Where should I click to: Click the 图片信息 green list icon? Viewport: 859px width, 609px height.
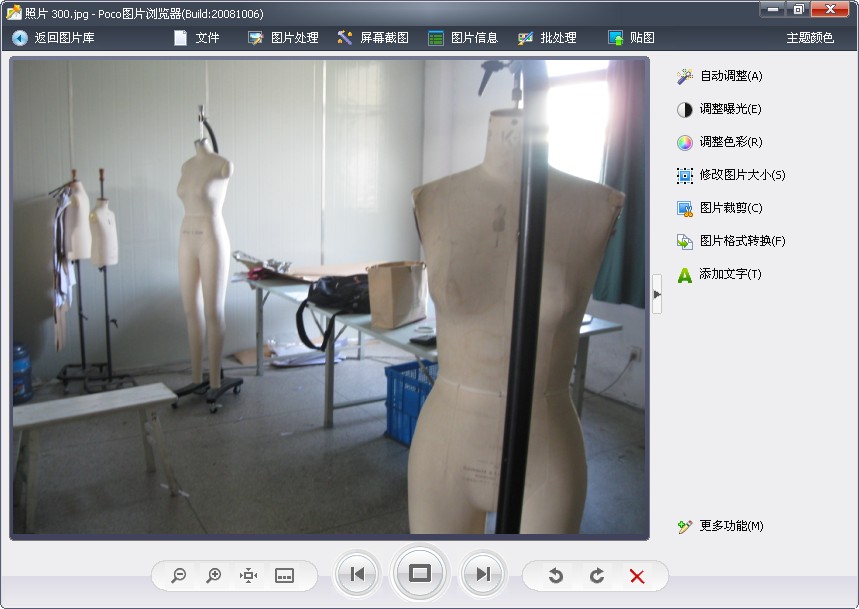(436, 38)
